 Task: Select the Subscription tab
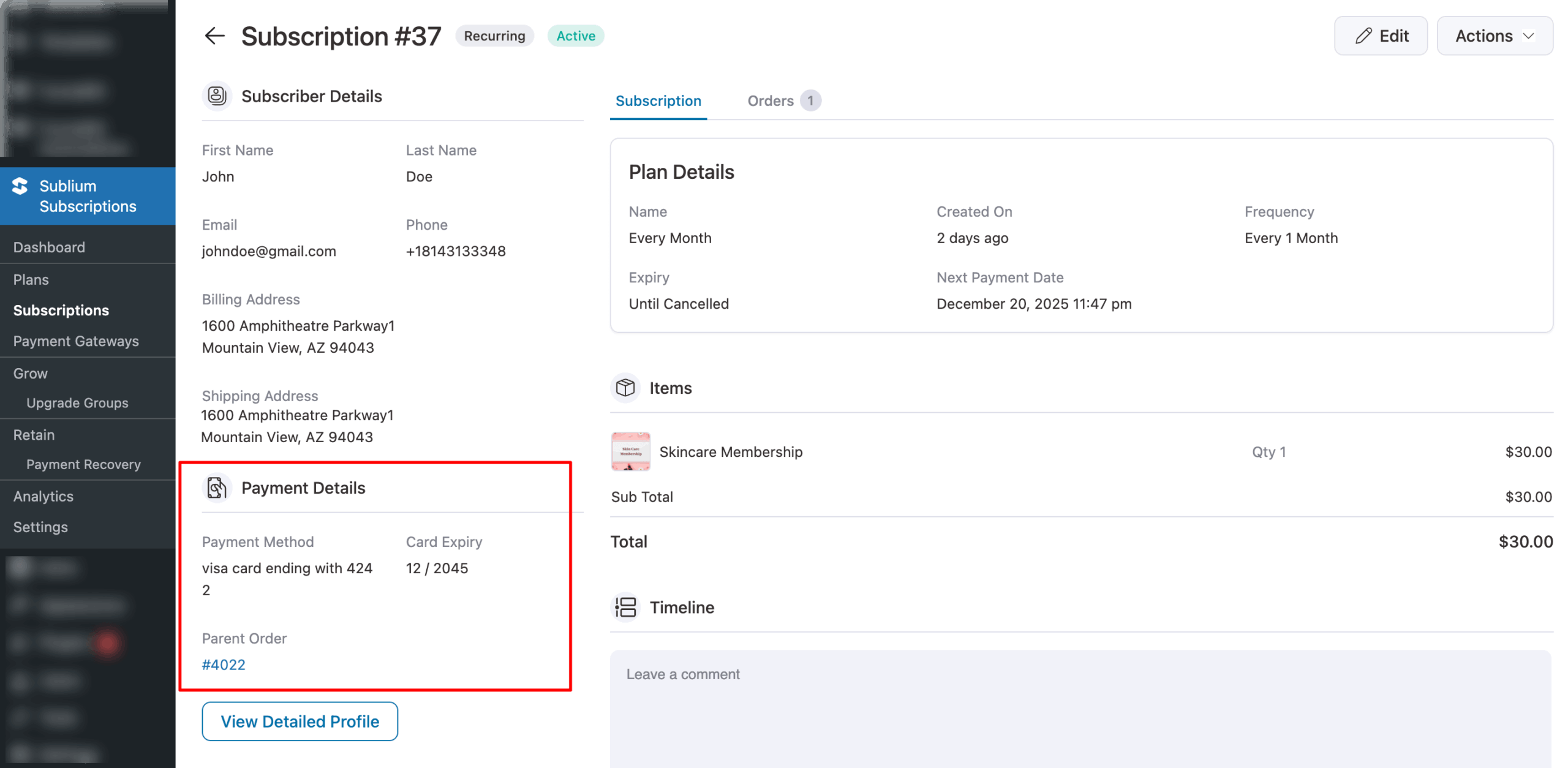pos(658,100)
